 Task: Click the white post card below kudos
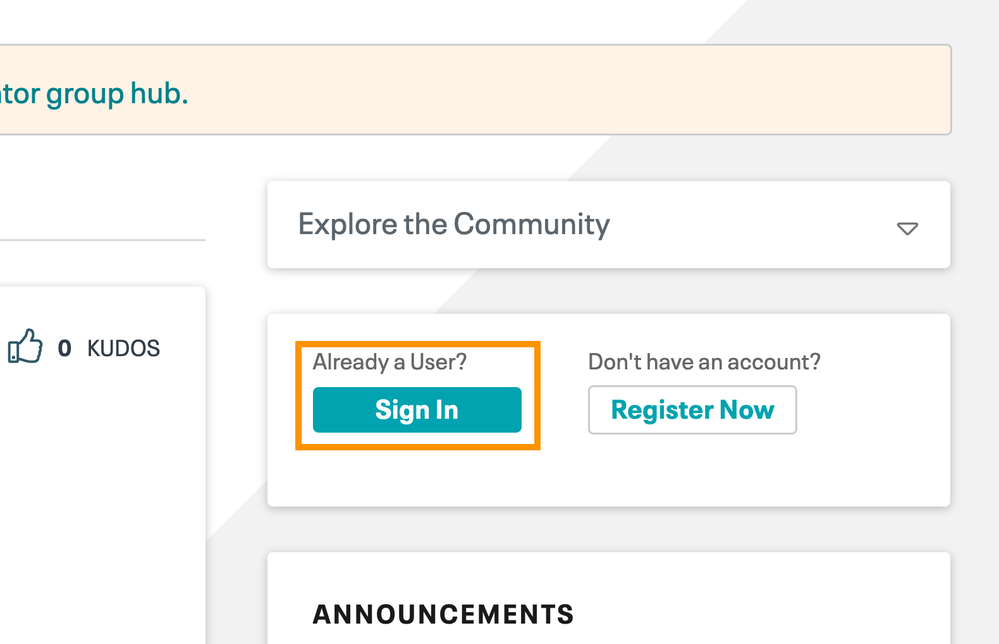point(100,500)
